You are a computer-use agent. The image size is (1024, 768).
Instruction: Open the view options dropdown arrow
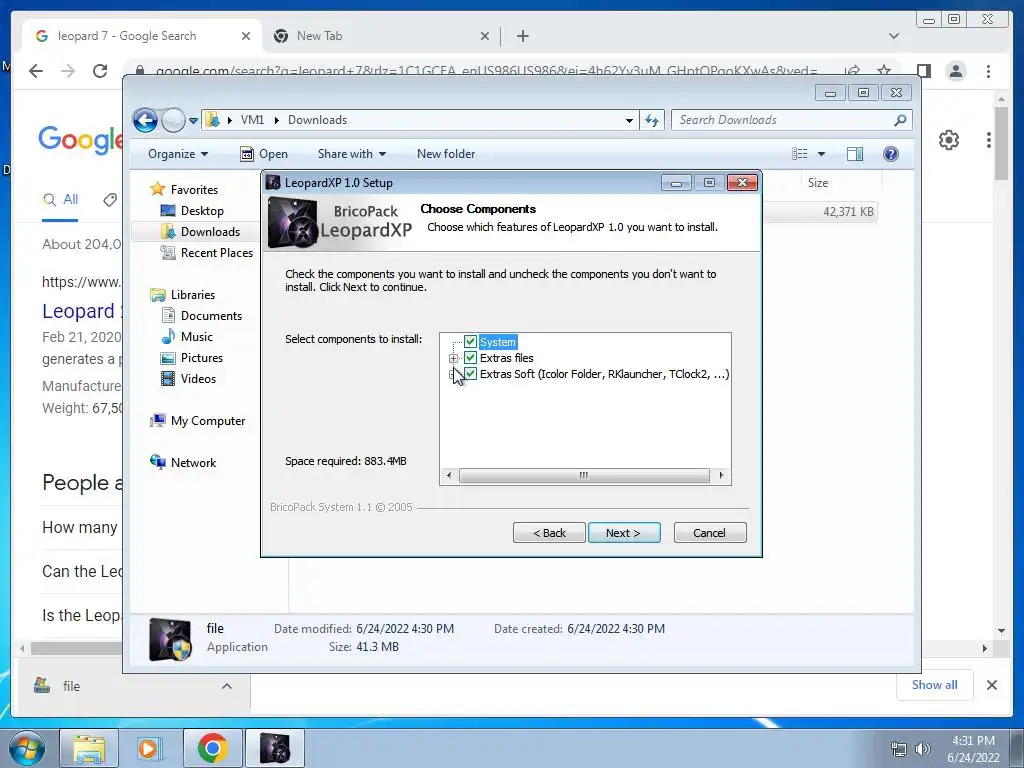(822, 154)
